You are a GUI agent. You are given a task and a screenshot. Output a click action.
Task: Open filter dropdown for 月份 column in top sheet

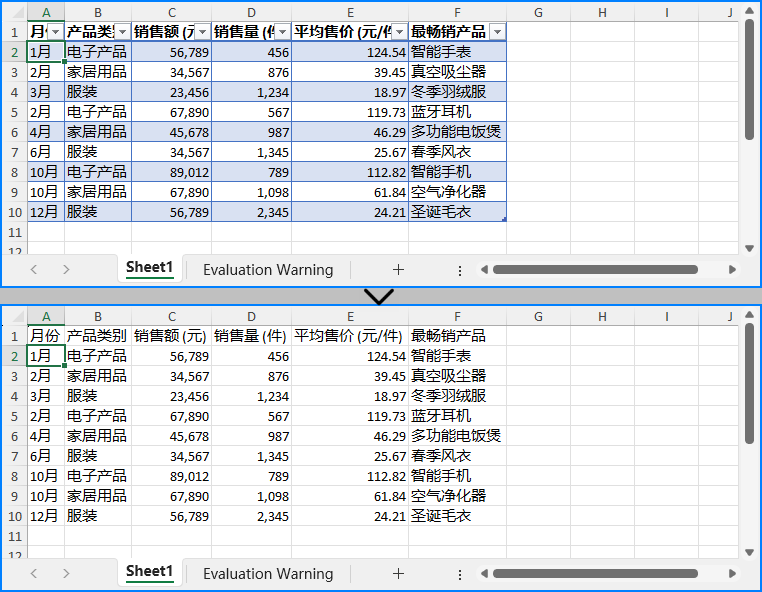pyautogui.click(x=56, y=32)
